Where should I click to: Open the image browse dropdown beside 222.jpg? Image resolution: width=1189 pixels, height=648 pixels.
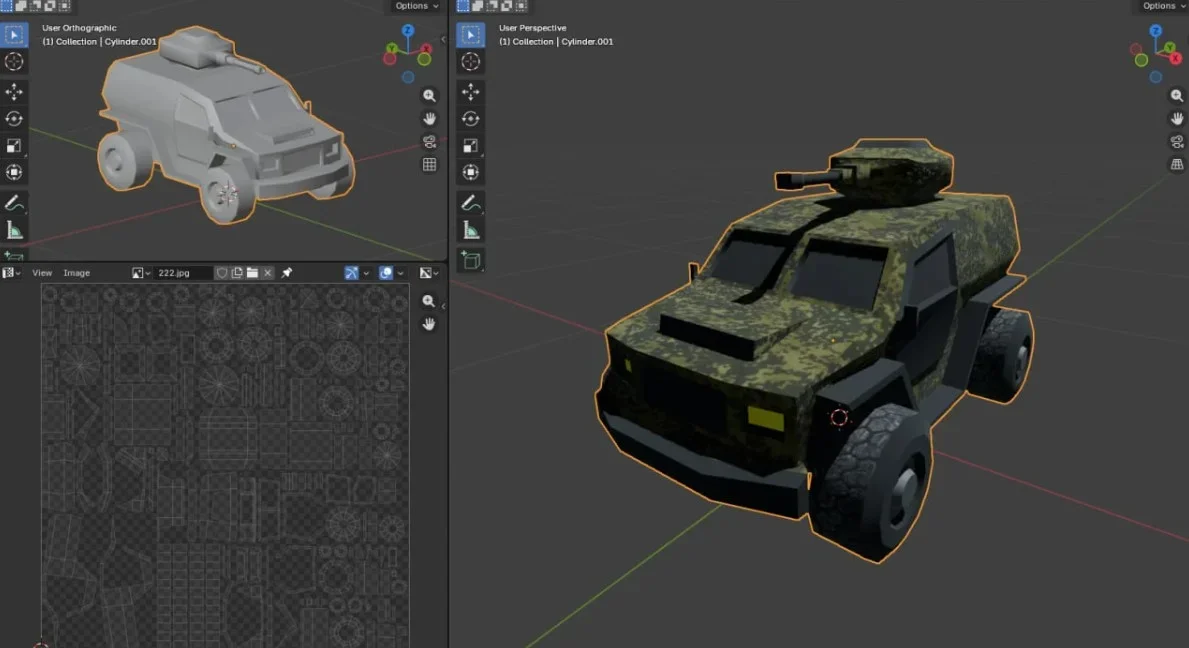[x=141, y=273]
